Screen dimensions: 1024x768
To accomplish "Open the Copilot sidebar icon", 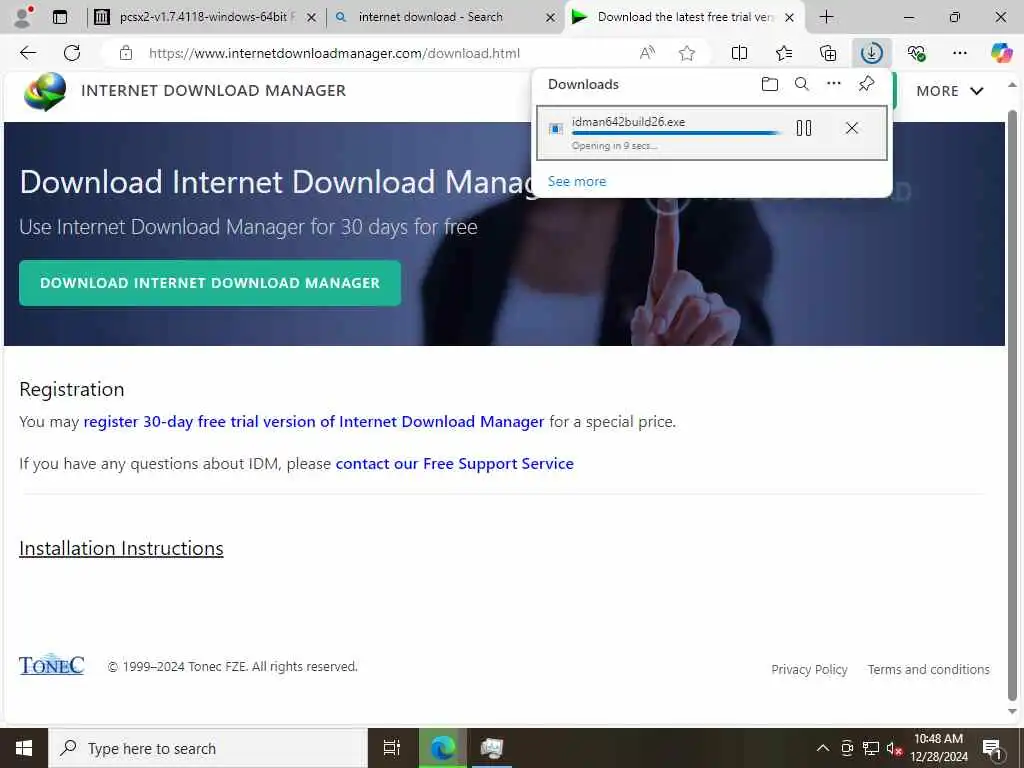I will click(x=1001, y=53).
